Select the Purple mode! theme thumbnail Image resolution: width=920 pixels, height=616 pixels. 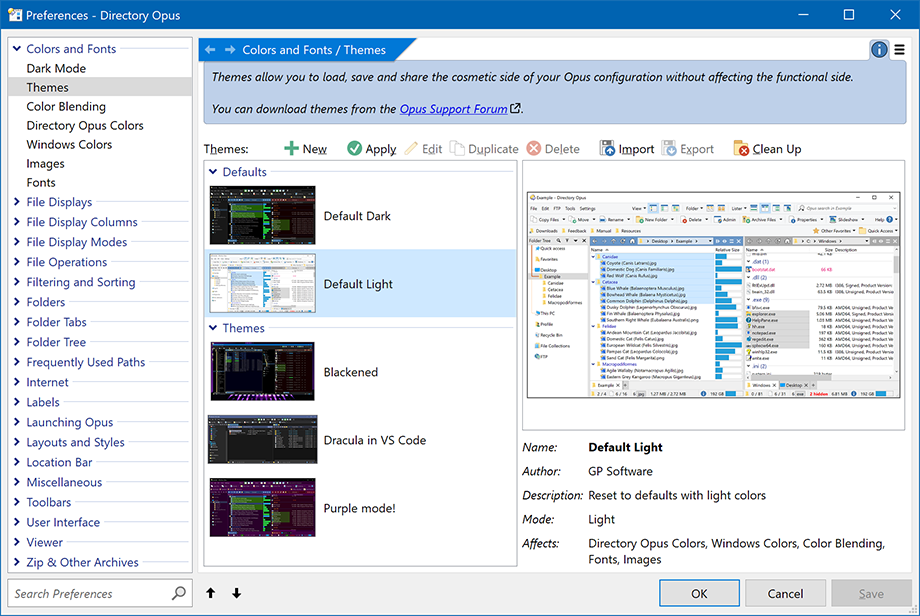262,507
